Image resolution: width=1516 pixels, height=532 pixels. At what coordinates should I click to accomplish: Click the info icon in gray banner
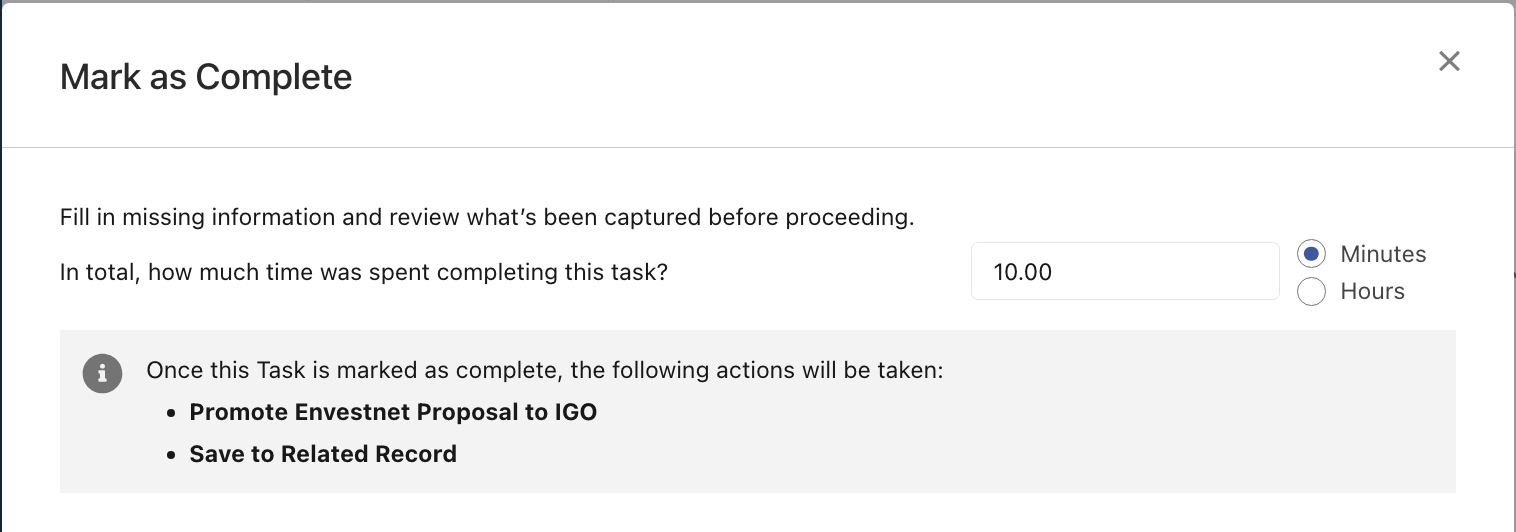(101, 374)
